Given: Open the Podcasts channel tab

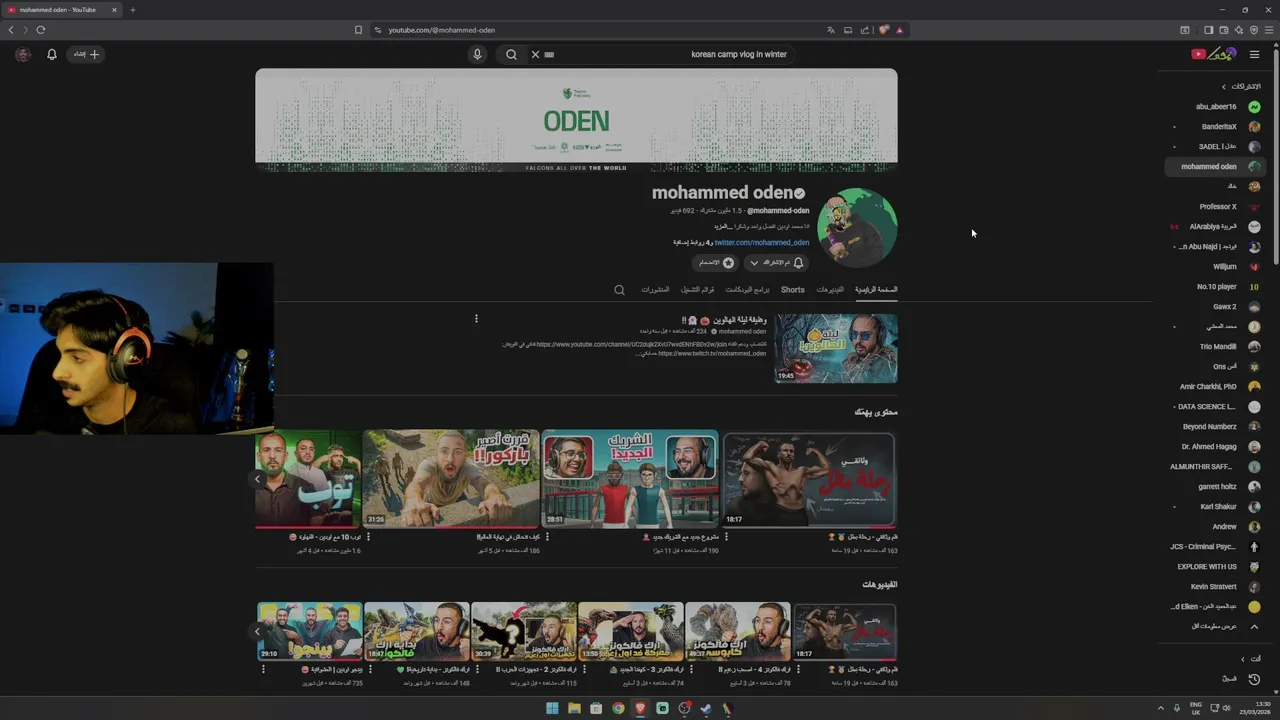Looking at the screenshot, I should (747, 289).
